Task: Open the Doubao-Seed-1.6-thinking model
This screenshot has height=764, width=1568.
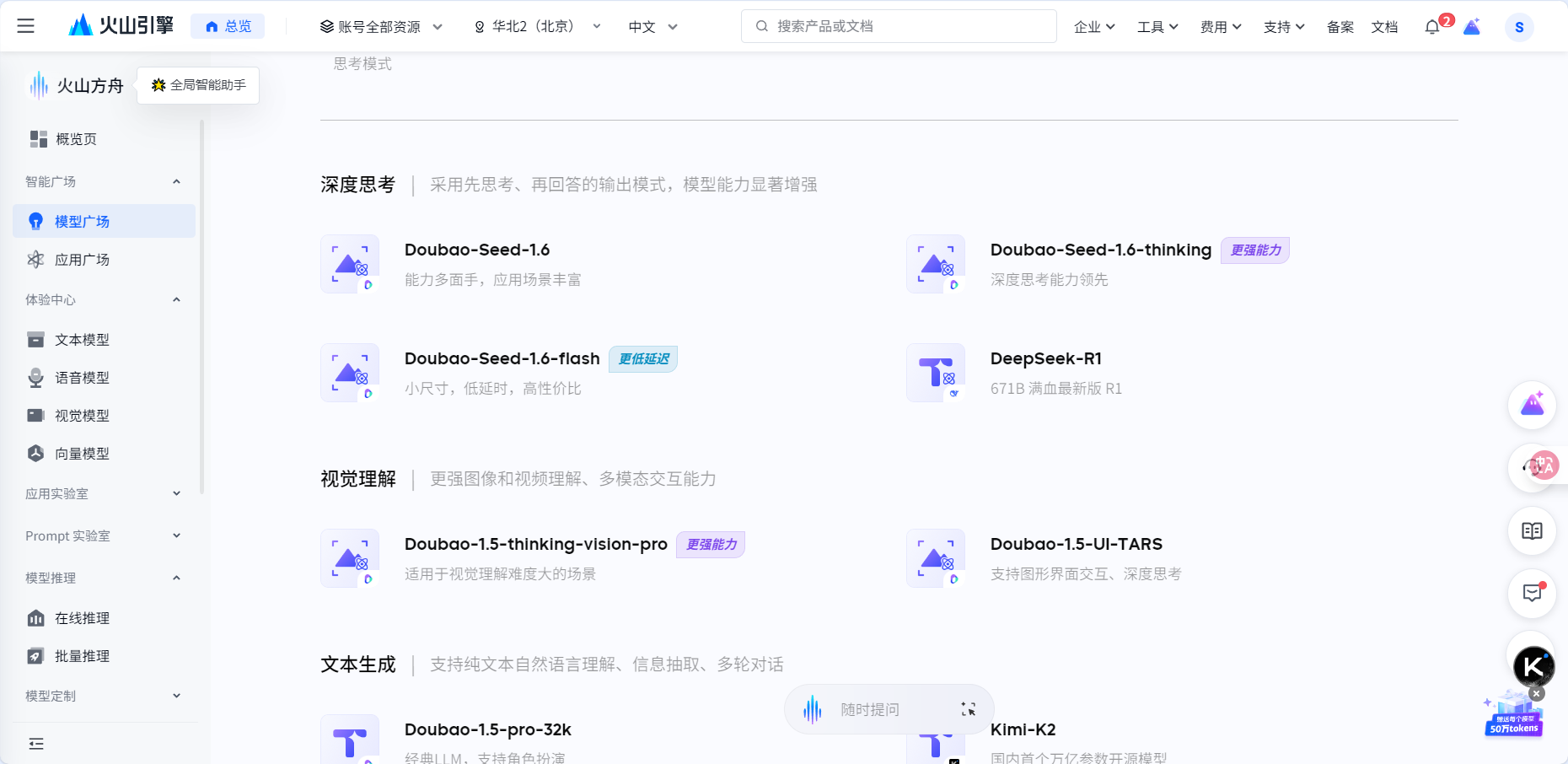Action: (x=1100, y=250)
